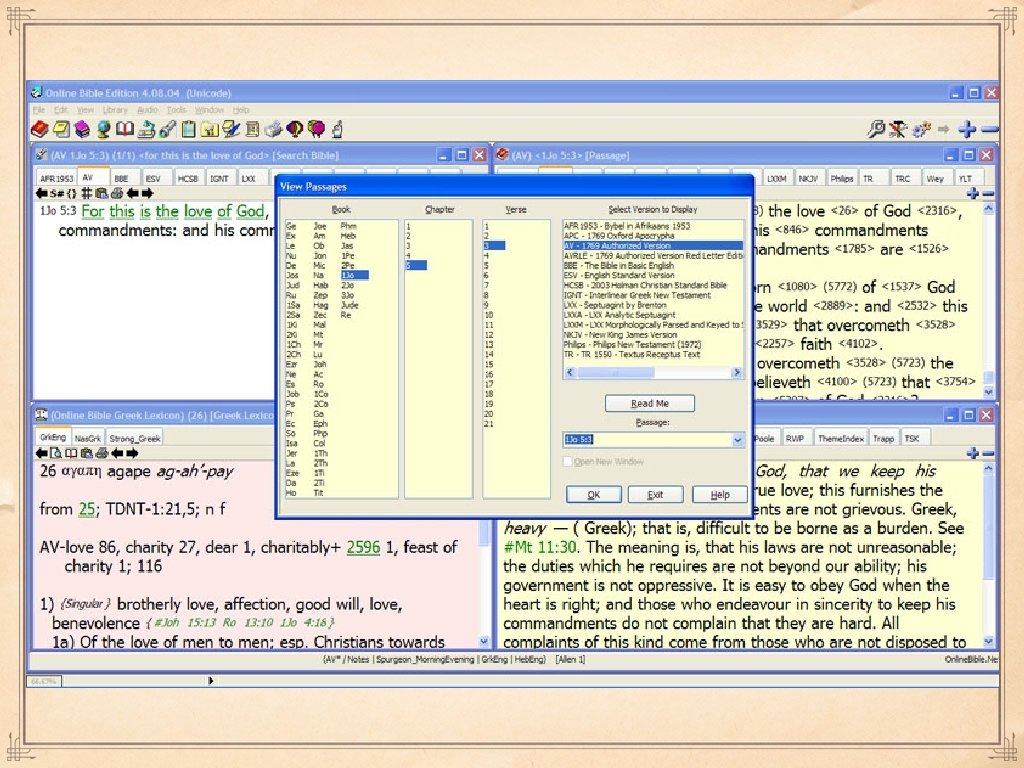Click the Read Me button
This screenshot has height=768, width=1024.
point(650,404)
